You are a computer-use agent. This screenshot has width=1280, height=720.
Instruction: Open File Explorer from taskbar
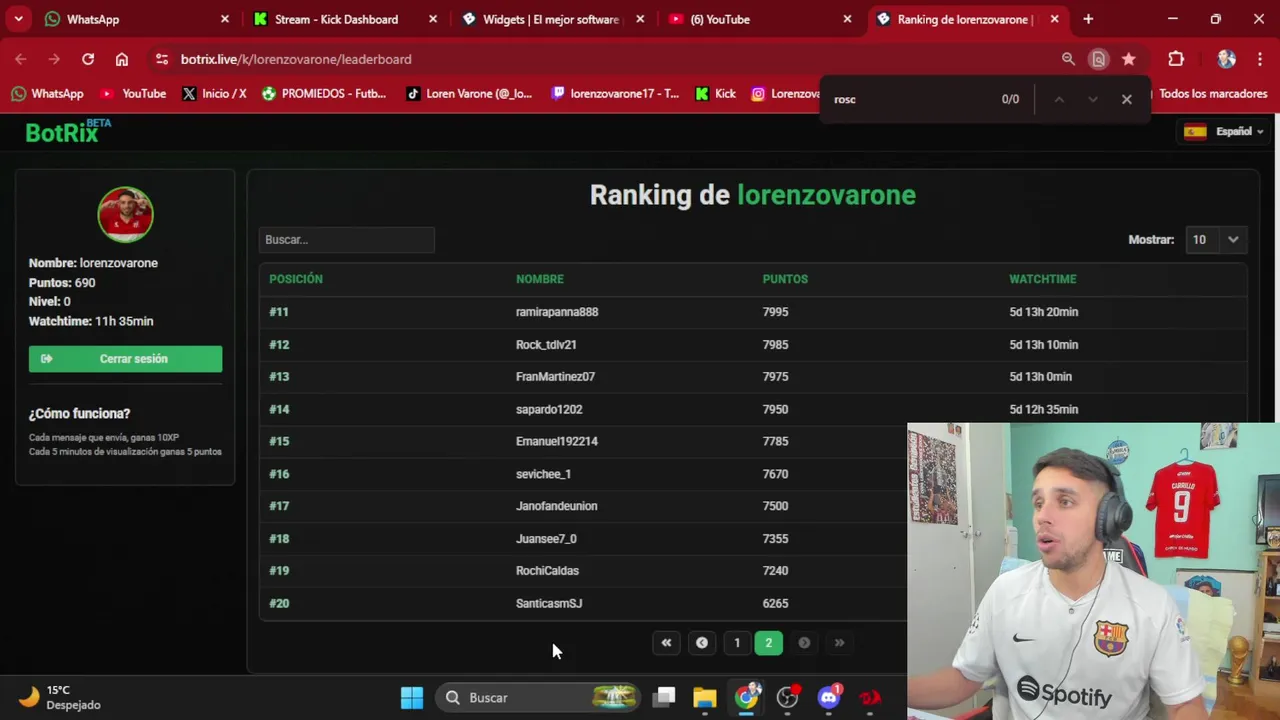tap(705, 698)
